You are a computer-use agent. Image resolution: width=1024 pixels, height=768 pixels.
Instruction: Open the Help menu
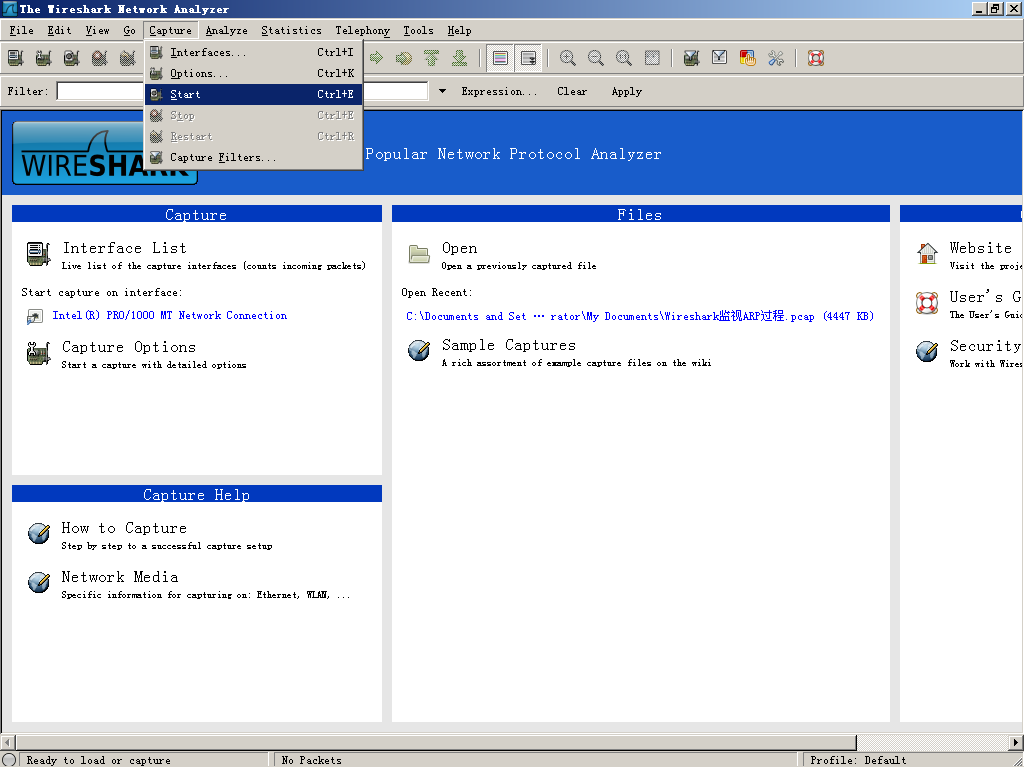tap(459, 30)
